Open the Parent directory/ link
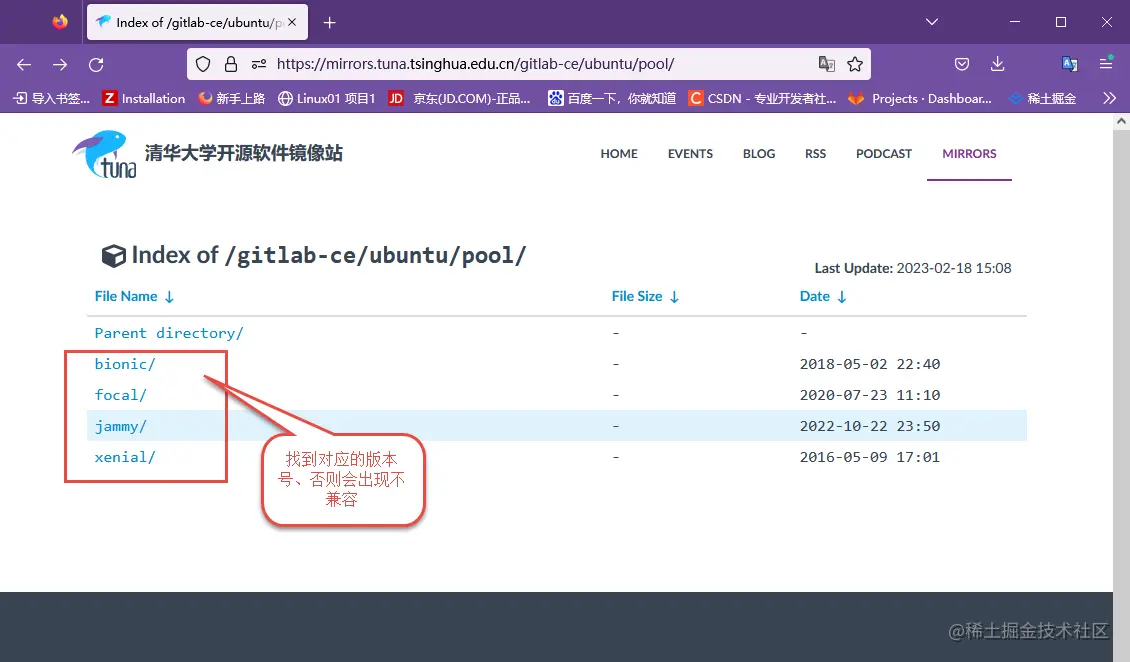The width and height of the screenshot is (1130, 662). click(169, 333)
